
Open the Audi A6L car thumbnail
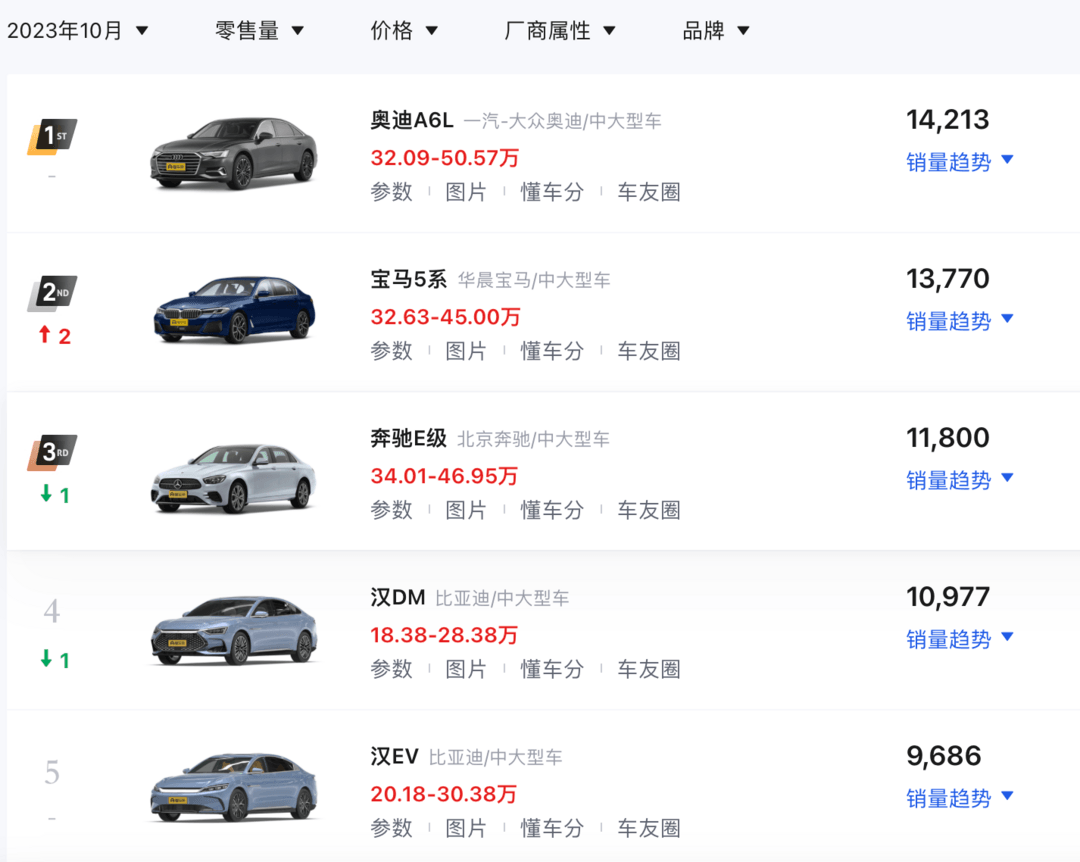pos(234,153)
